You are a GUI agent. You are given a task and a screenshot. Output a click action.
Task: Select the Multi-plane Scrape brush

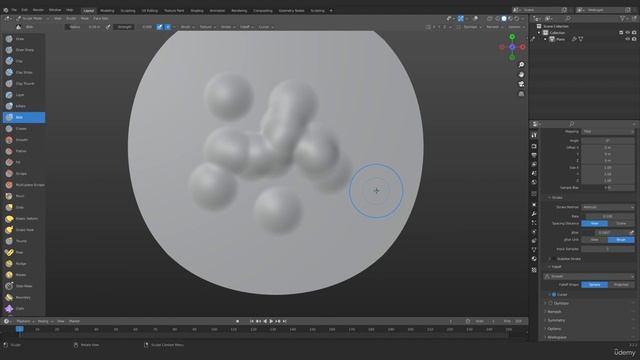coord(24,185)
